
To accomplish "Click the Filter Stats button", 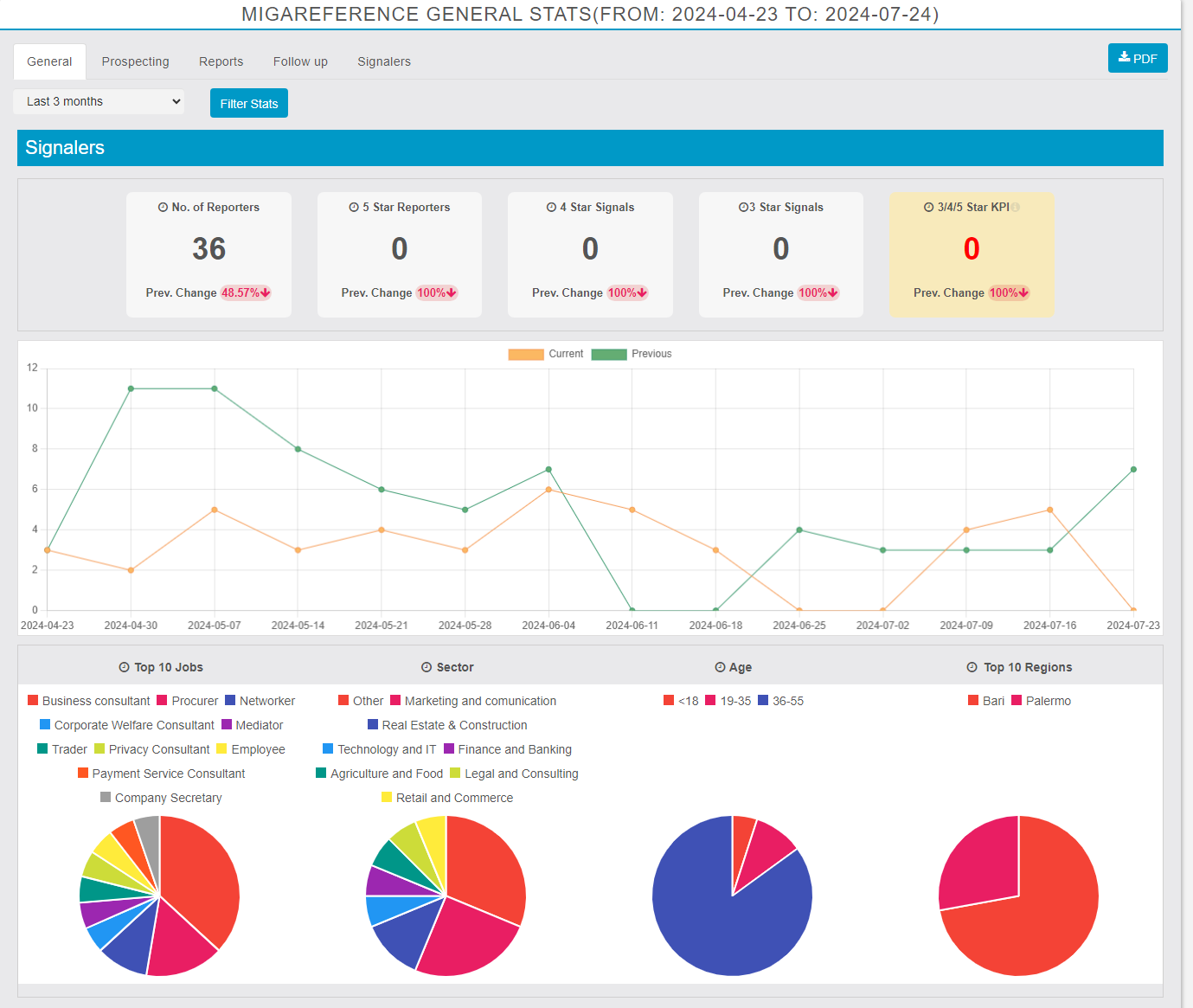I will pyautogui.click(x=249, y=104).
